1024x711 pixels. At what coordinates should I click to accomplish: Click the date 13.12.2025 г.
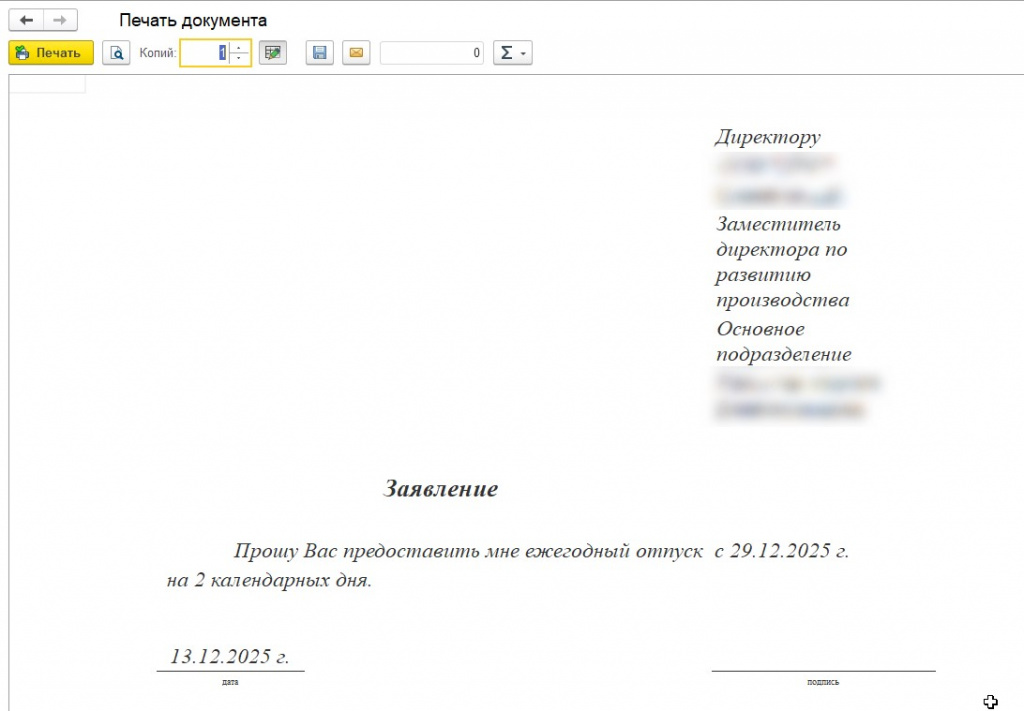click(229, 656)
